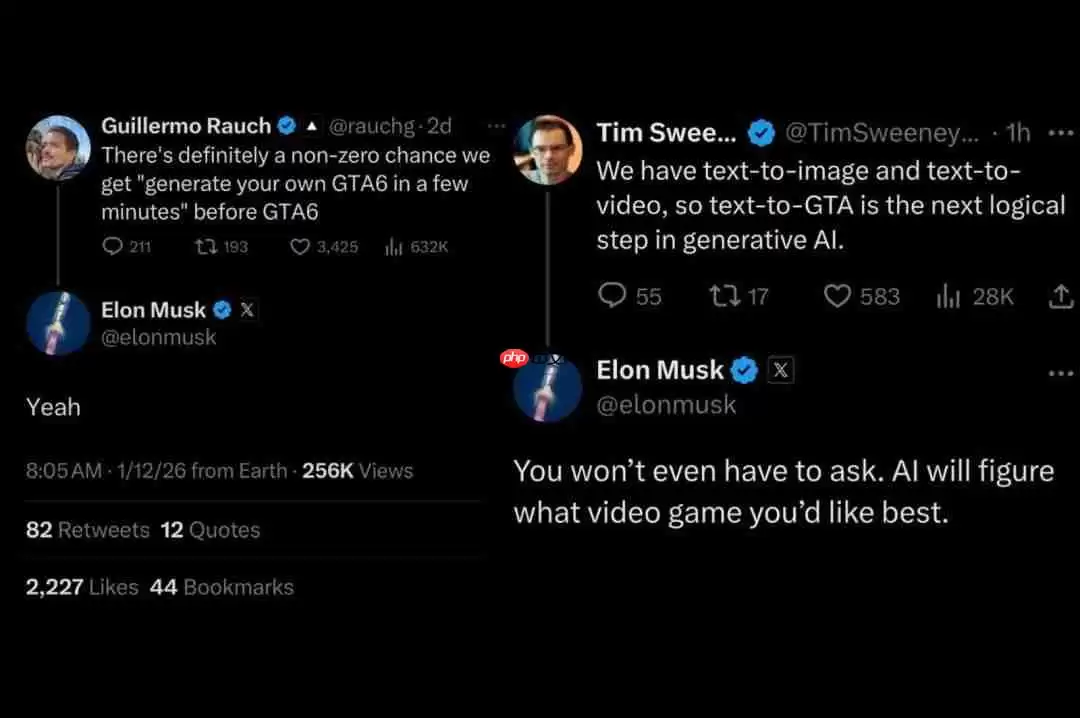Like Tim Sweeney's tweet with 583 likes
Screen dimensions: 1080x718
point(837,296)
